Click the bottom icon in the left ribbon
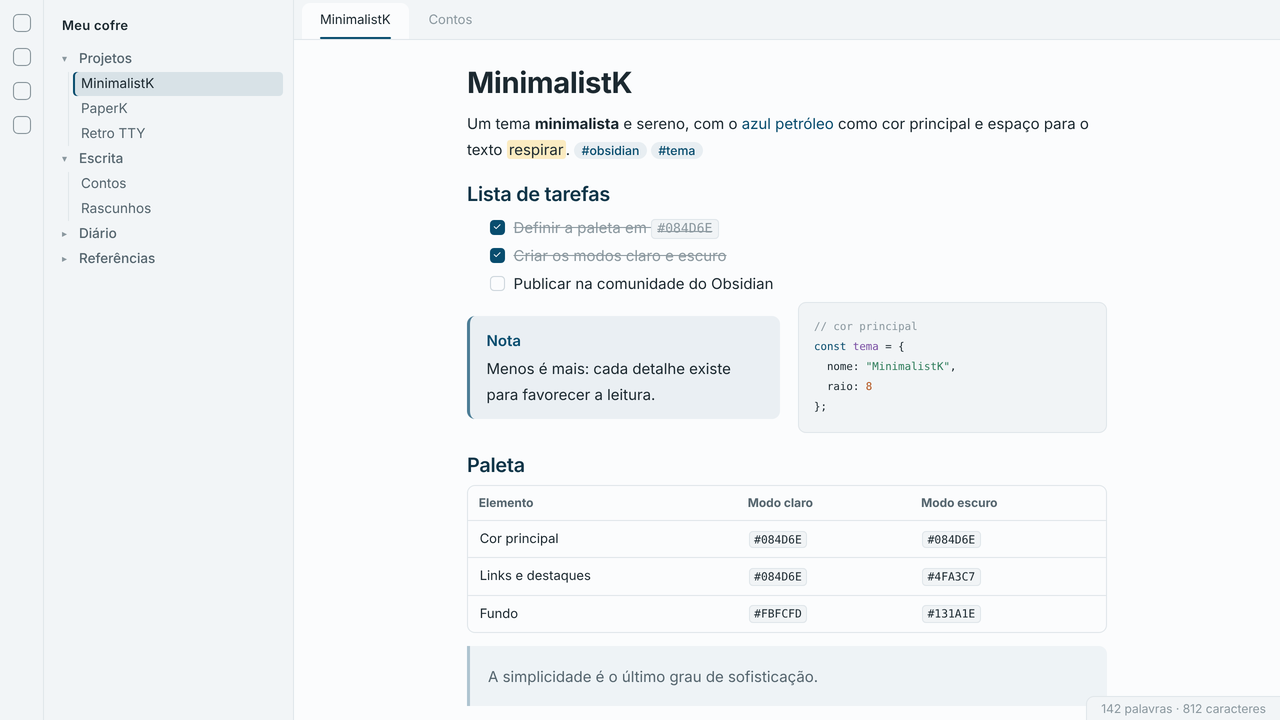Screen dimensions: 1280x720 (x=22, y=125)
